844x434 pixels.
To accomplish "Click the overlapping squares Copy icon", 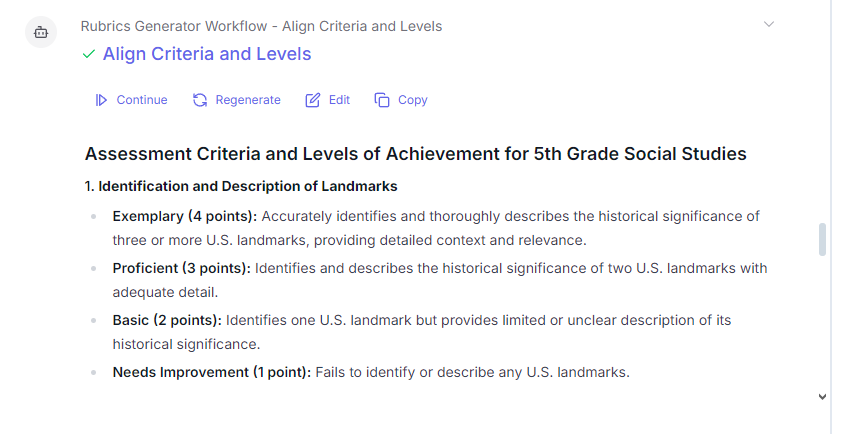I will pos(382,100).
